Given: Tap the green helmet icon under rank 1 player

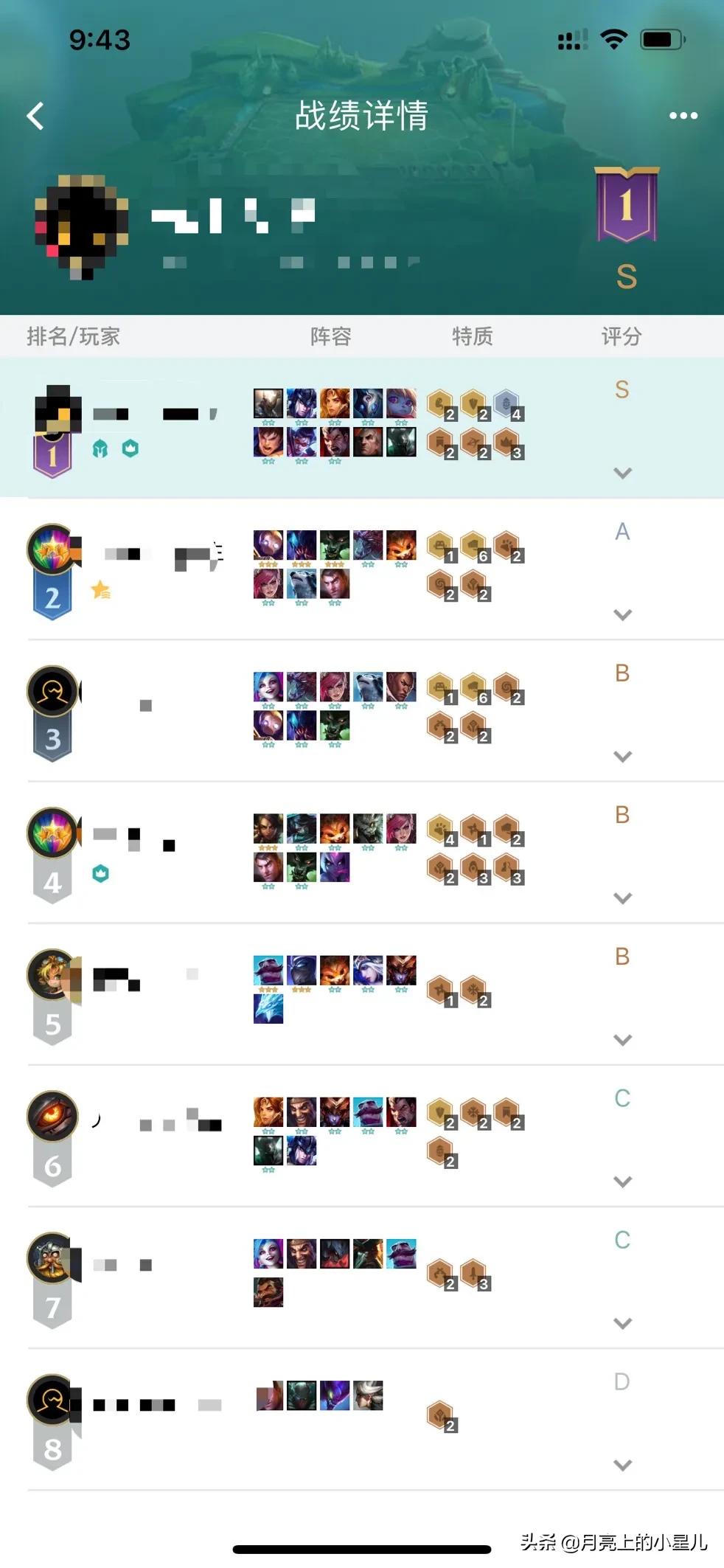Looking at the screenshot, I should click(x=100, y=448).
